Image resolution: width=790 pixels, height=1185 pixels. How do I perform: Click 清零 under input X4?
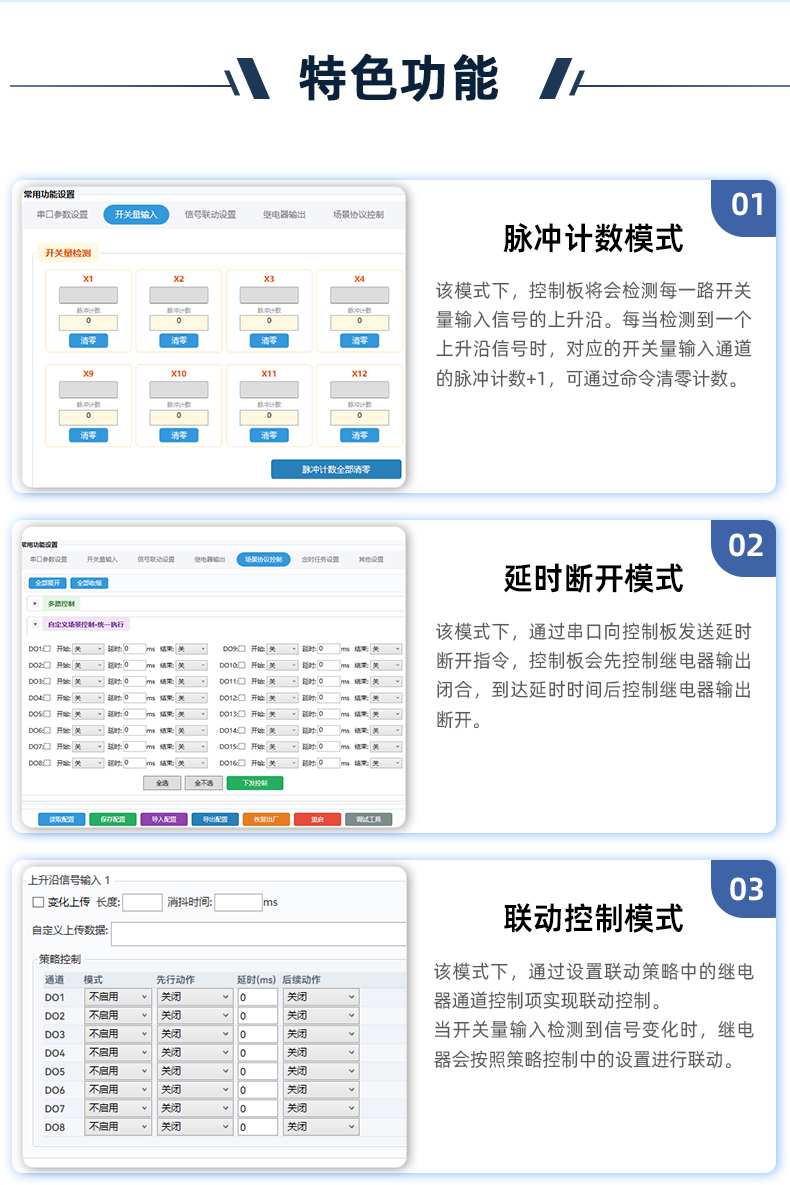pos(359,341)
